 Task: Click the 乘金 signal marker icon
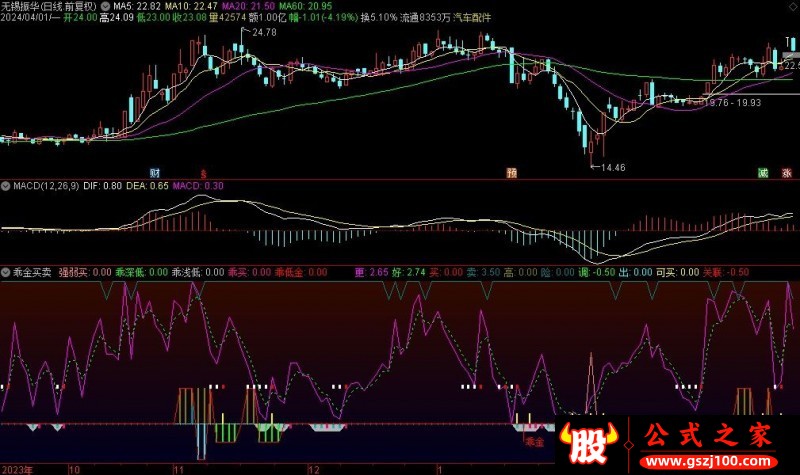521,438
